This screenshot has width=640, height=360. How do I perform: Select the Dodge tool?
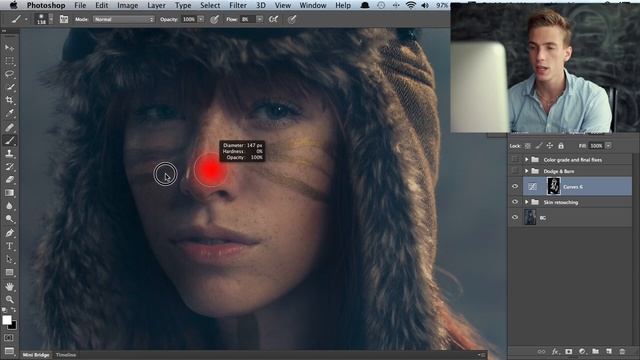9,219
